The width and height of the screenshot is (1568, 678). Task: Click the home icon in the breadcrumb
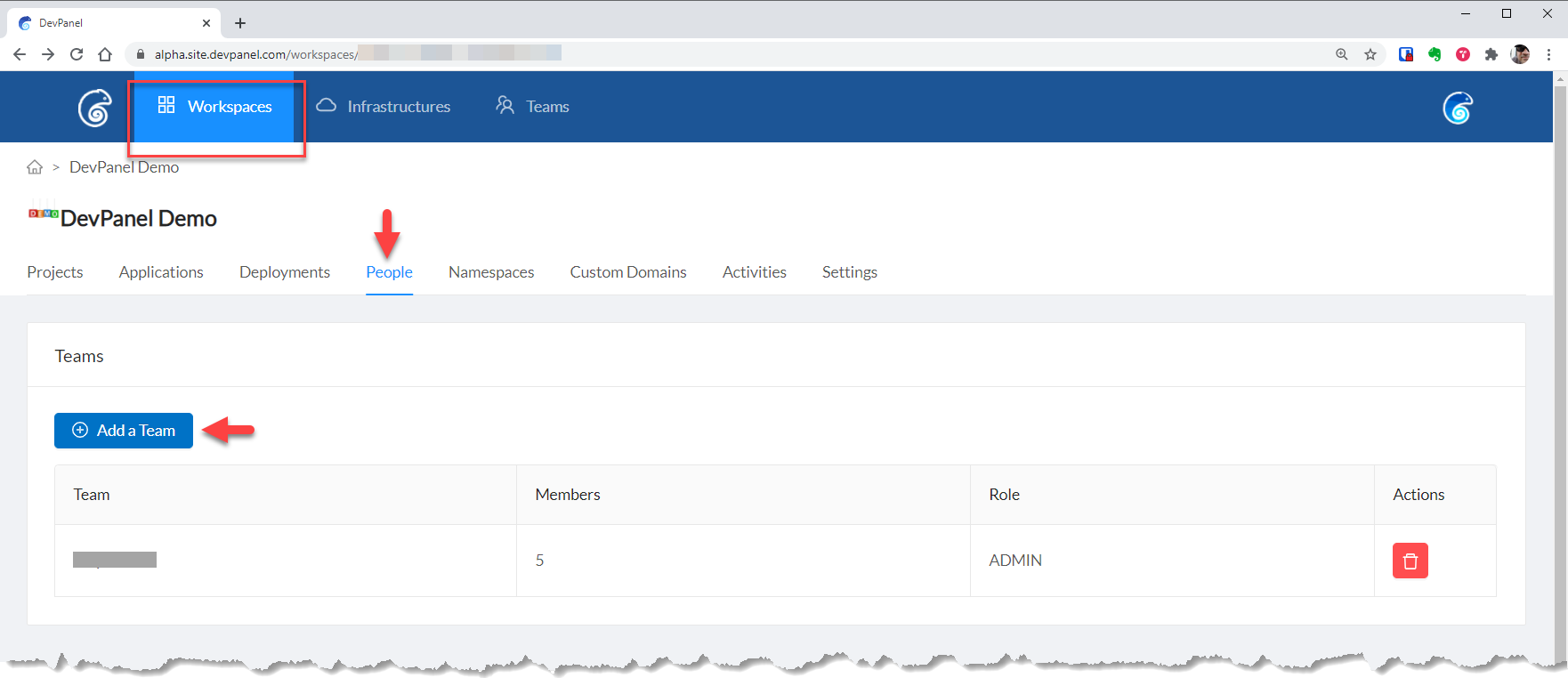tap(35, 167)
